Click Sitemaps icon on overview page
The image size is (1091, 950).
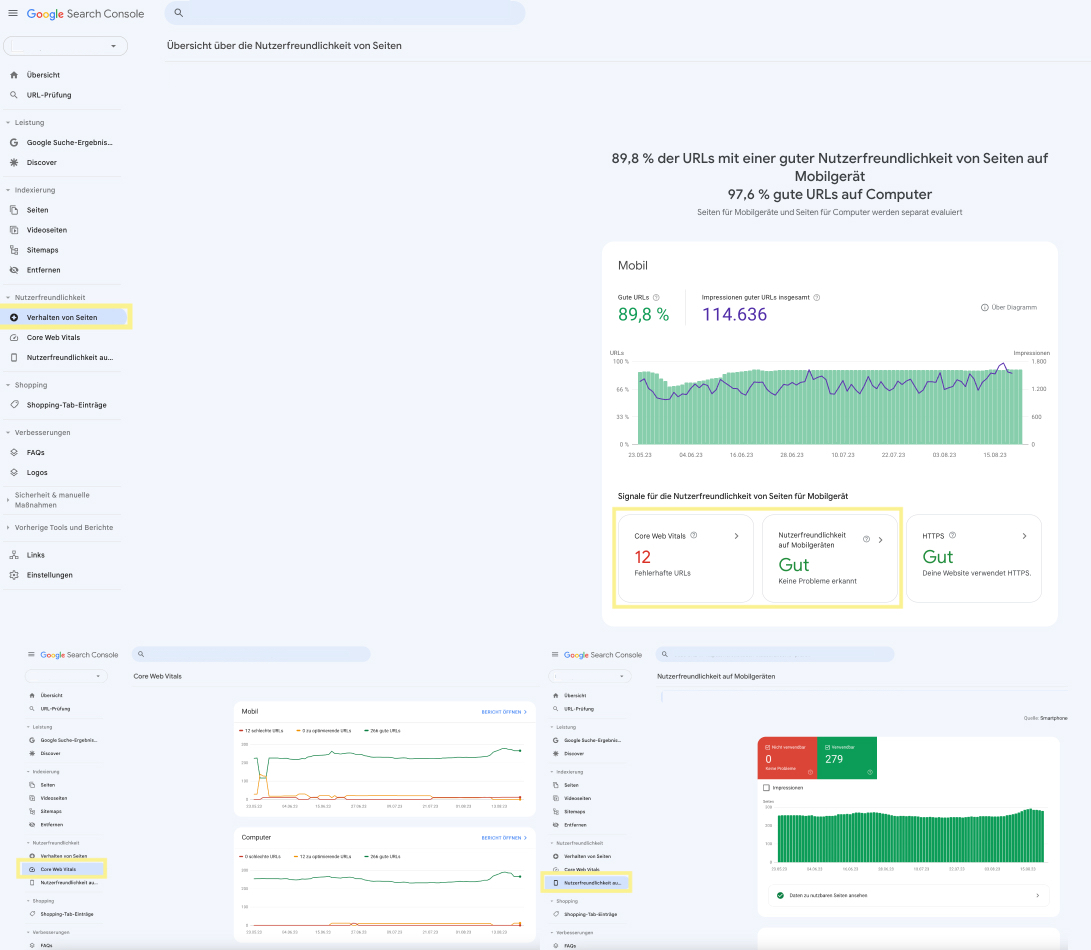(14, 250)
